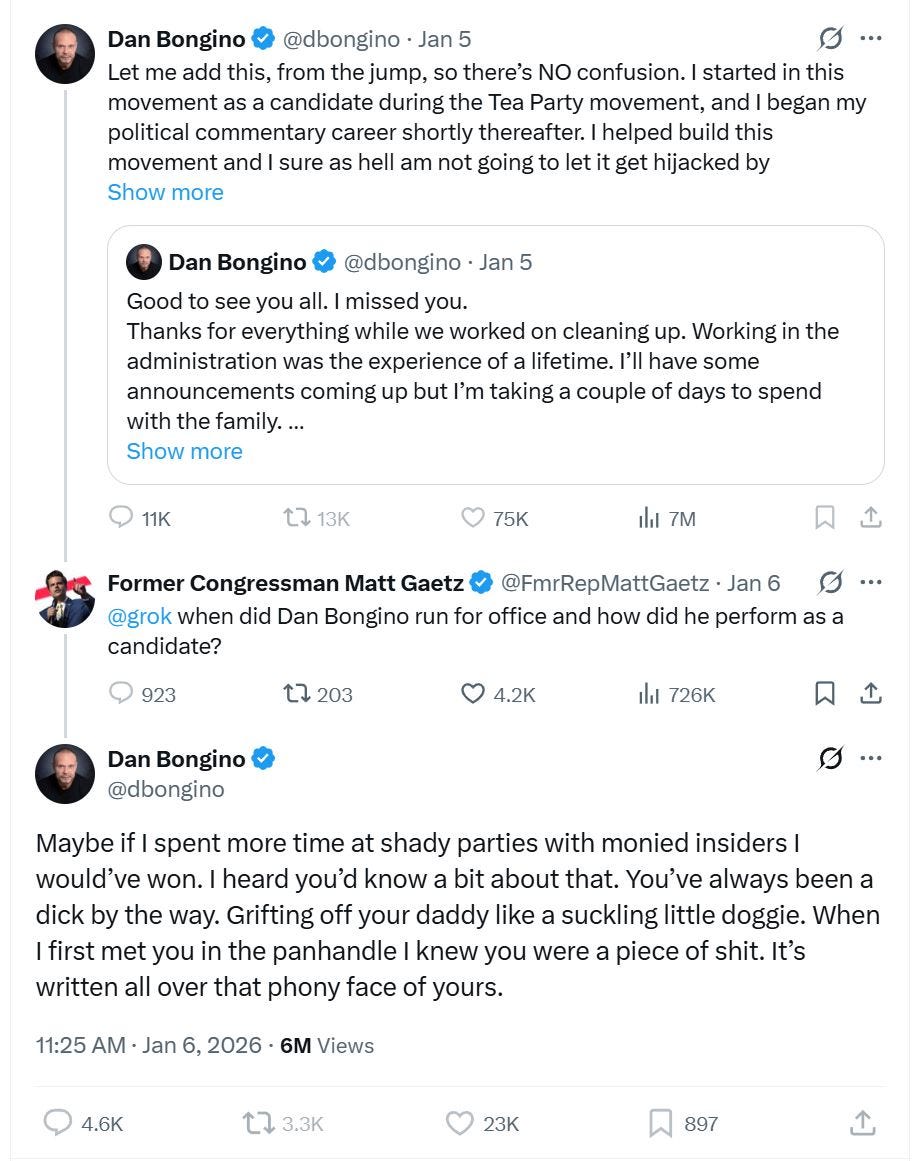Viewport: 915px width, 1161px height.
Task: Open more options on Matt Gaetz's post
Action: pos(871,582)
